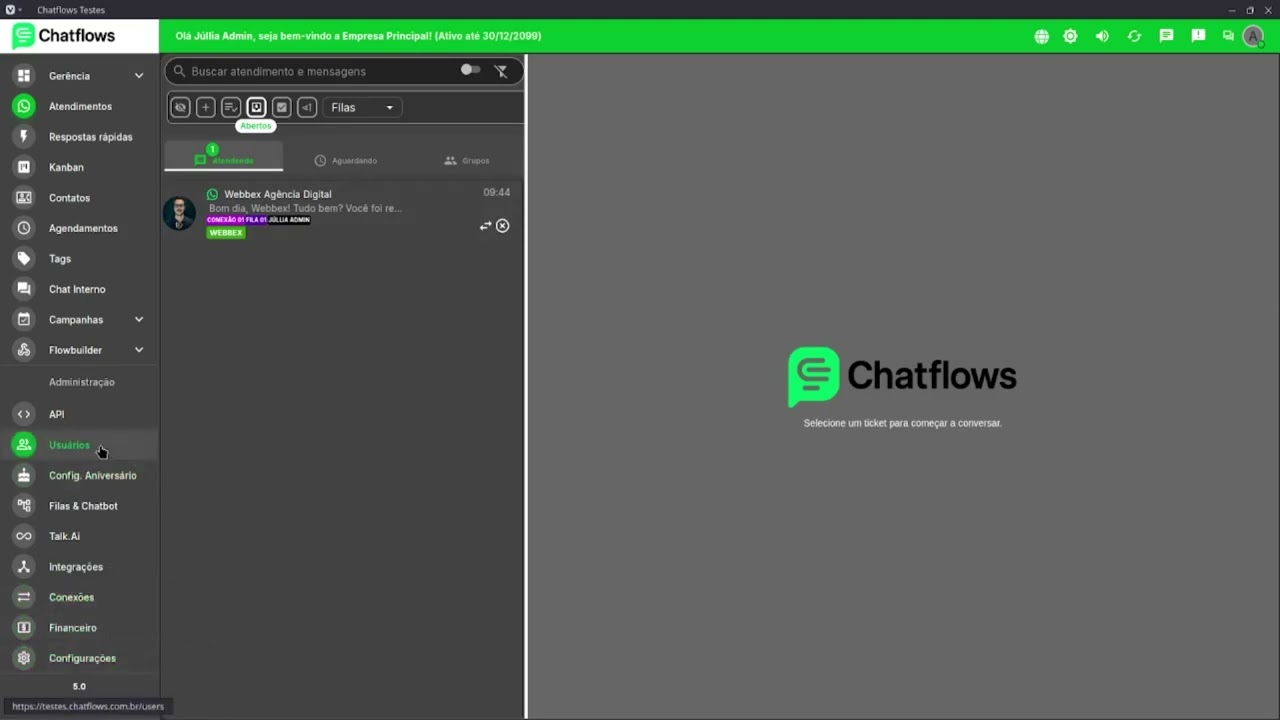Click the 09:44 timestamp on ticket
This screenshot has height=720, width=1280.
click(497, 192)
